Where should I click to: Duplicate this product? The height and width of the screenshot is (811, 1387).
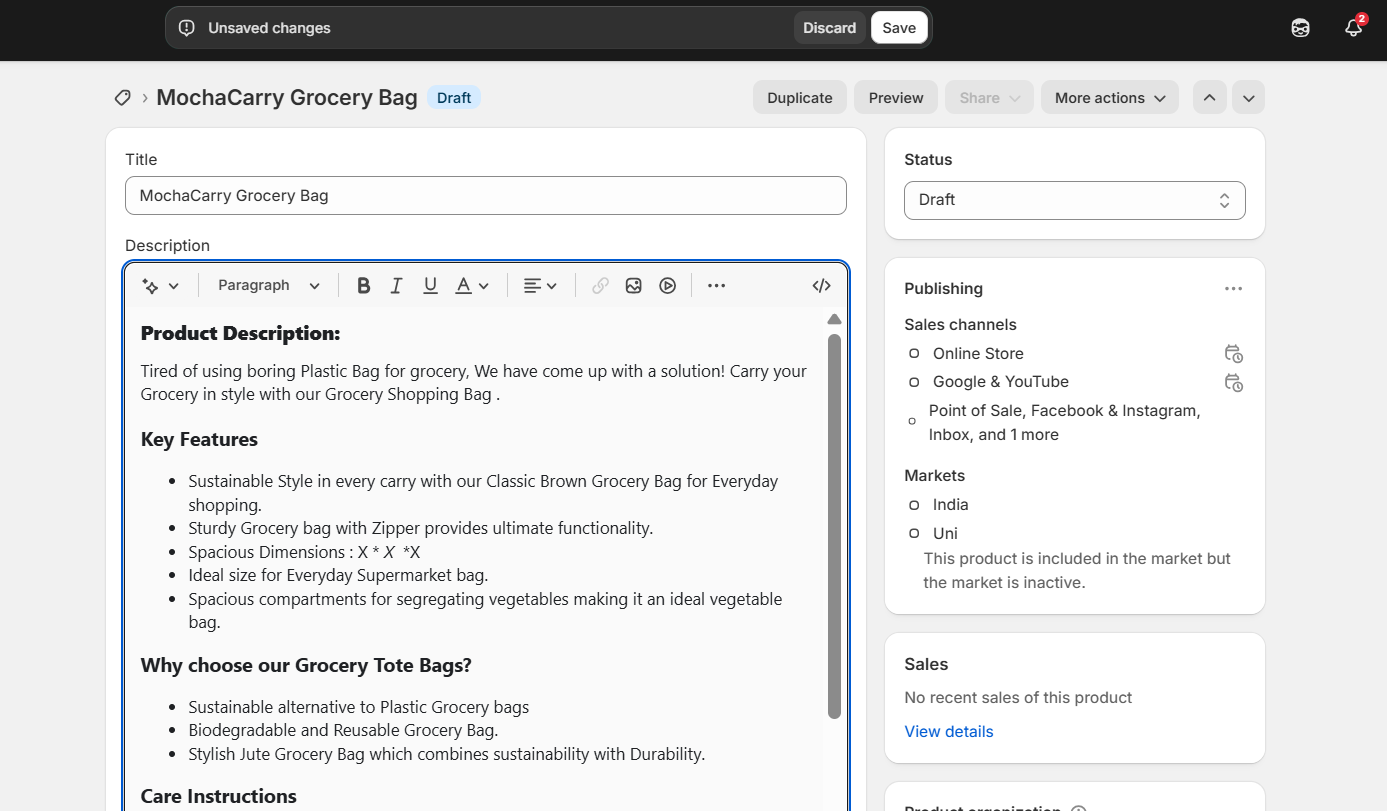click(x=800, y=98)
